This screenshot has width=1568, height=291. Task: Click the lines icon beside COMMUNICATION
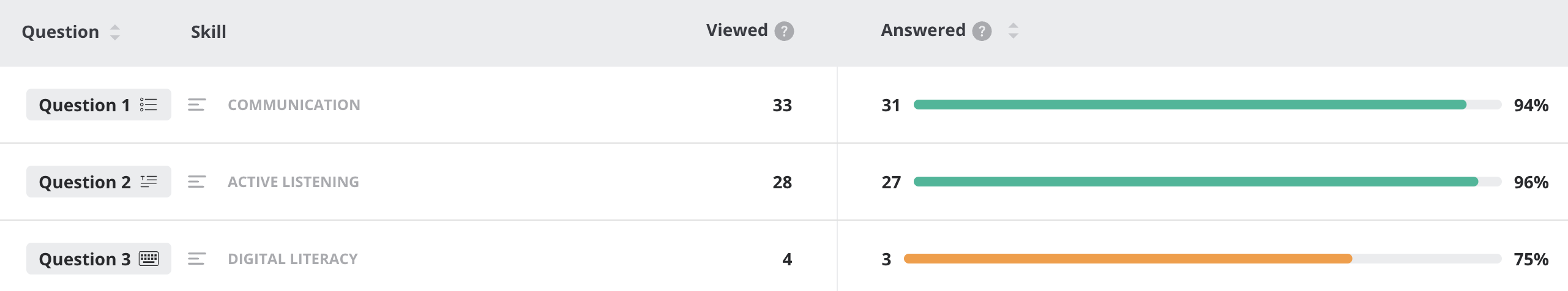pyautogui.click(x=196, y=105)
